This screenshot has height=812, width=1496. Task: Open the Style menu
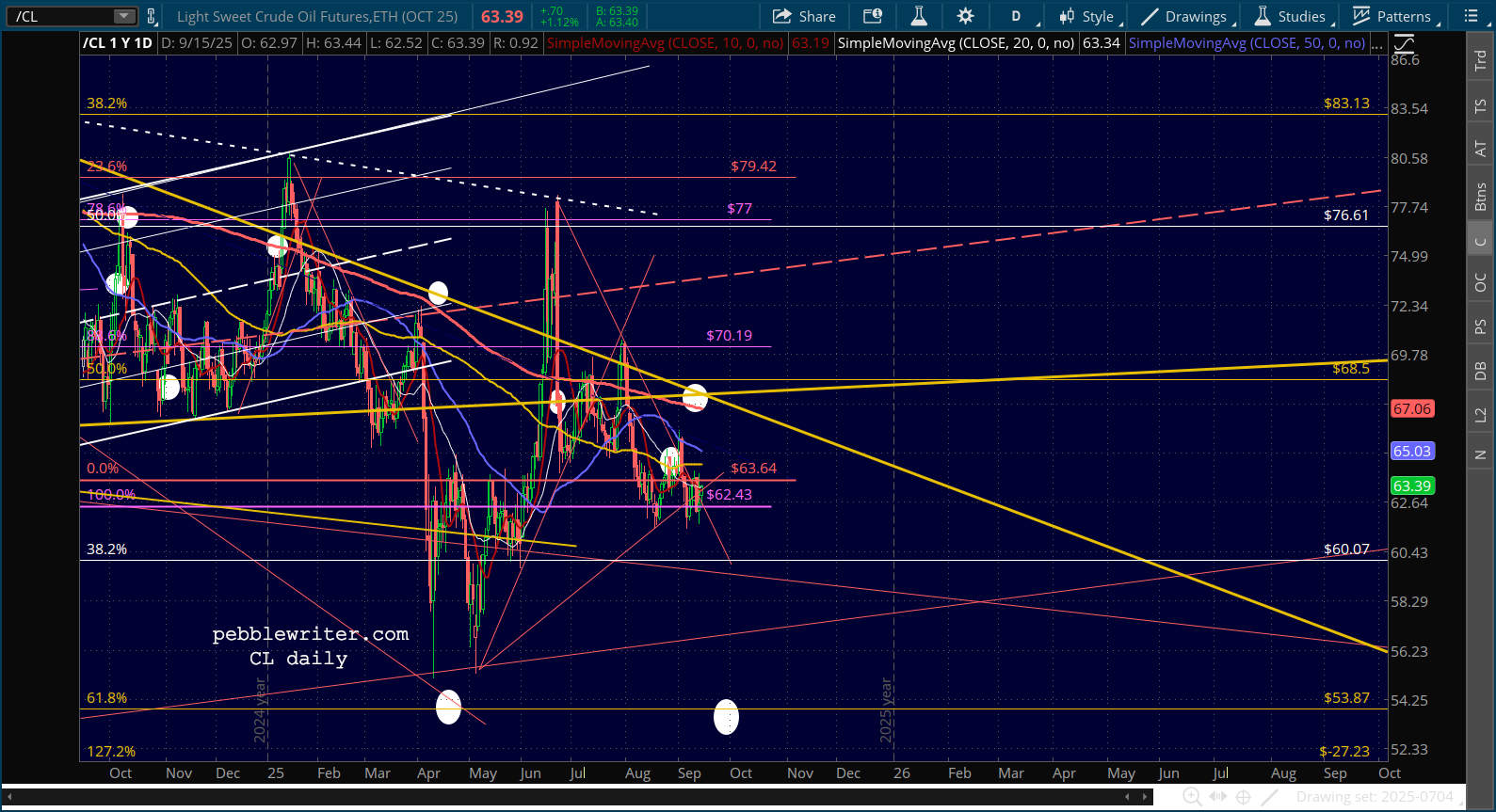(x=1088, y=16)
